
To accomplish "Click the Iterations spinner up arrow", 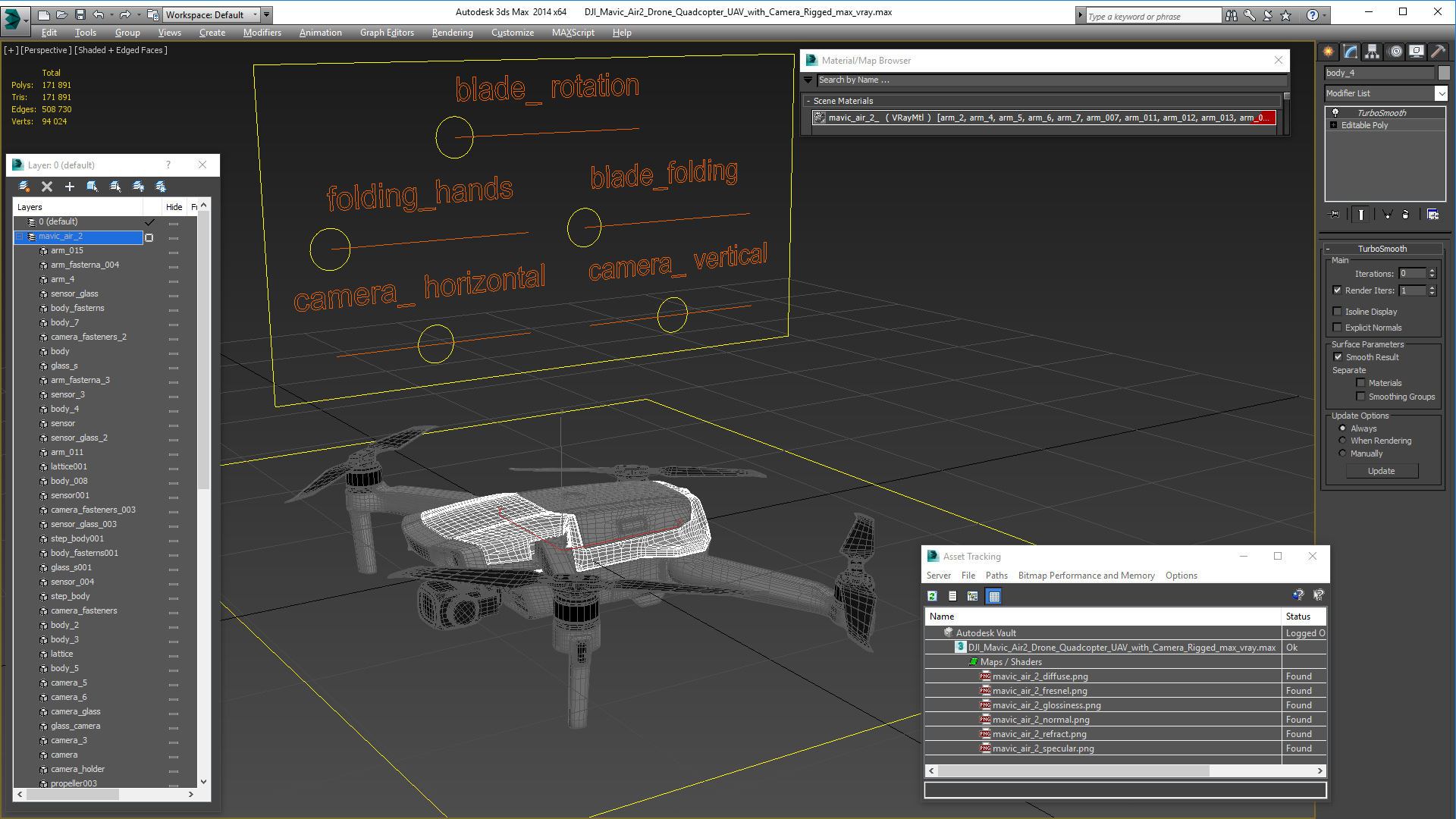I will (1432, 271).
